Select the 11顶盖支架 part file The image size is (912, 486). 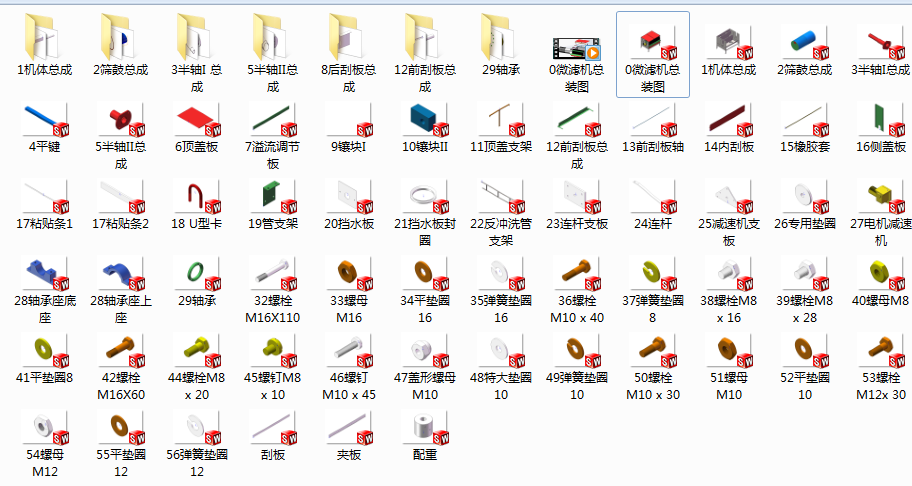pyautogui.click(x=501, y=128)
